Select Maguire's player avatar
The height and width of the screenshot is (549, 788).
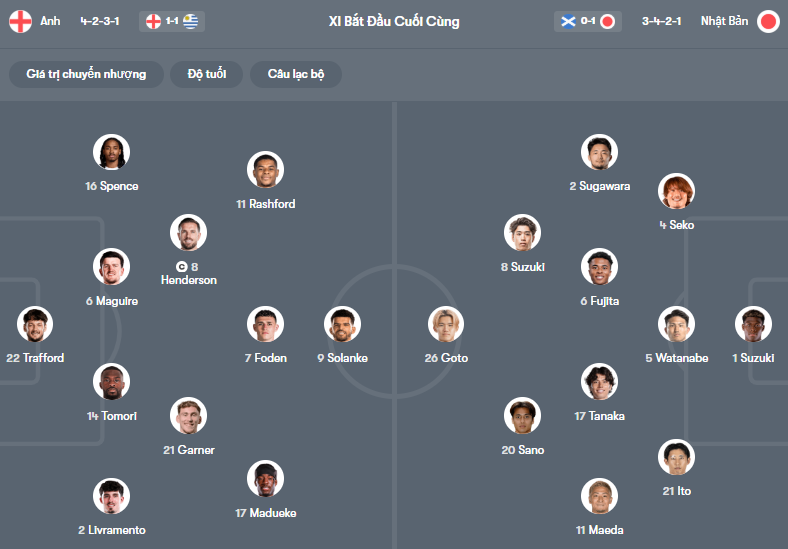111,267
